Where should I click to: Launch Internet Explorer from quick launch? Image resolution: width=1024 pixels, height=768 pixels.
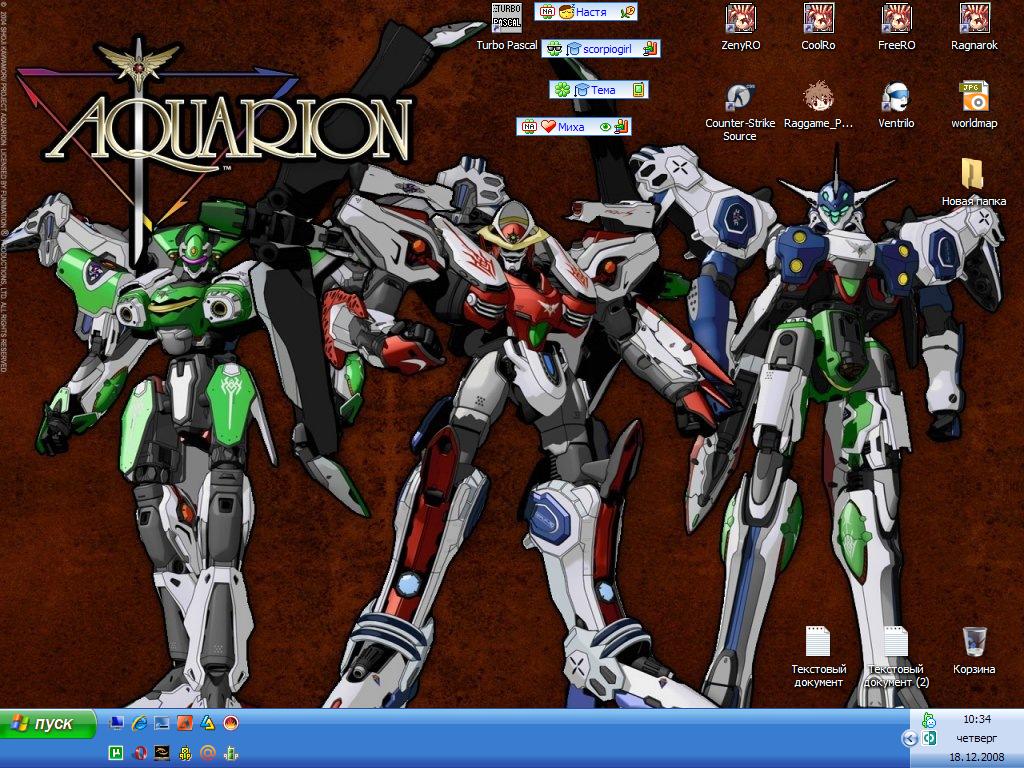pos(139,722)
